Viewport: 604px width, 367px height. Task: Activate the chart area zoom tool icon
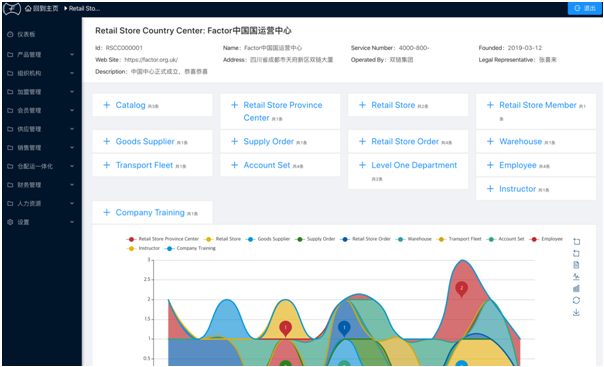click(x=576, y=241)
